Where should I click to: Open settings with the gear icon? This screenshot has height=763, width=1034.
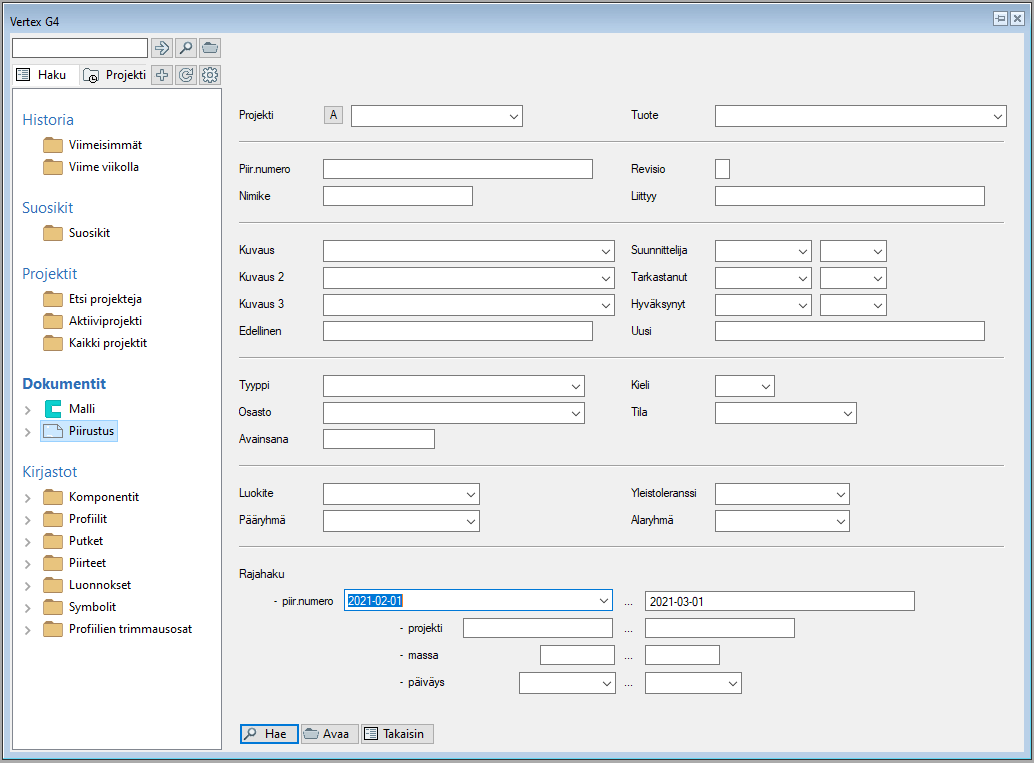coord(210,75)
